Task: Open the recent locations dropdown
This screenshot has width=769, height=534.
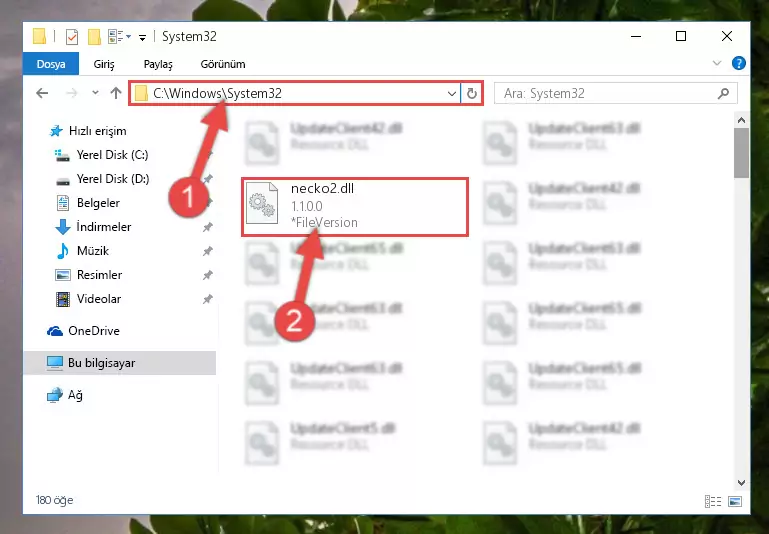Action: coord(95,93)
